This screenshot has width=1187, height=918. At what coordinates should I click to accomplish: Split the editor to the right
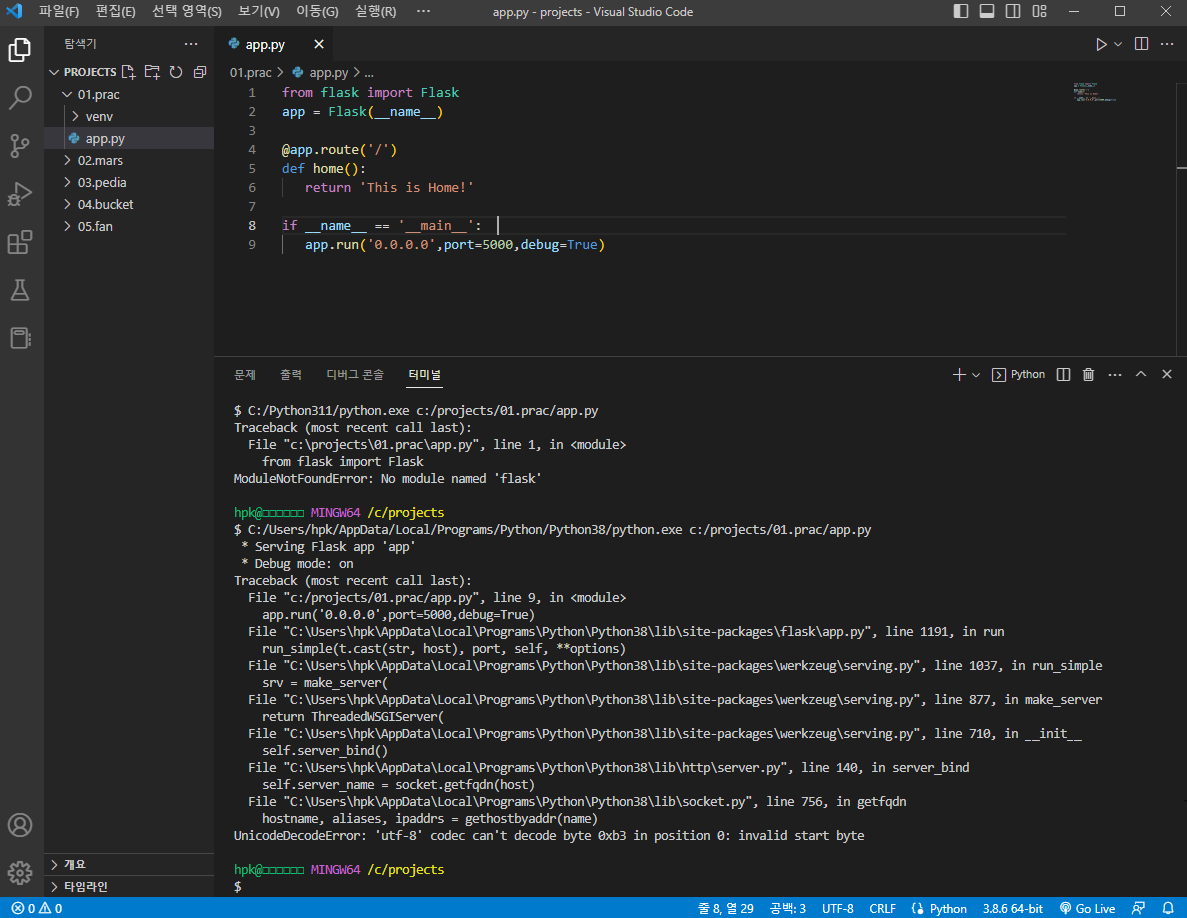click(1142, 44)
